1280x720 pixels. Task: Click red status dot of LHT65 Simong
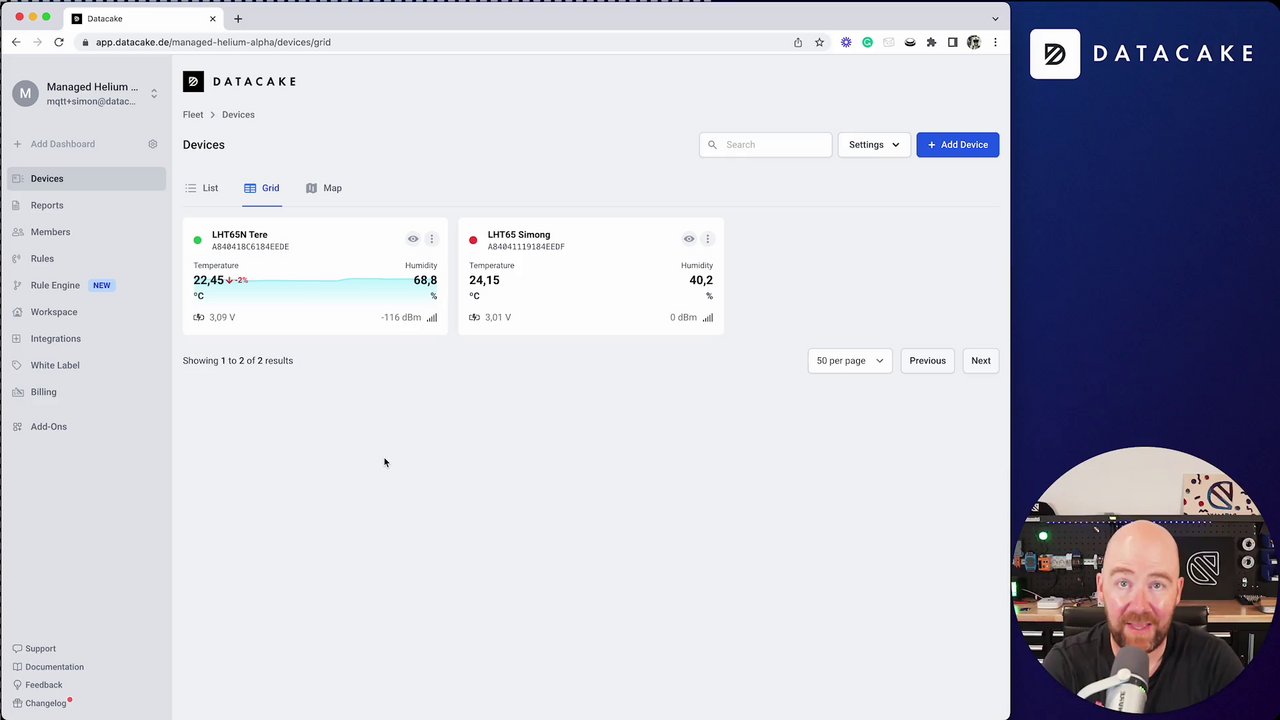[473, 240]
